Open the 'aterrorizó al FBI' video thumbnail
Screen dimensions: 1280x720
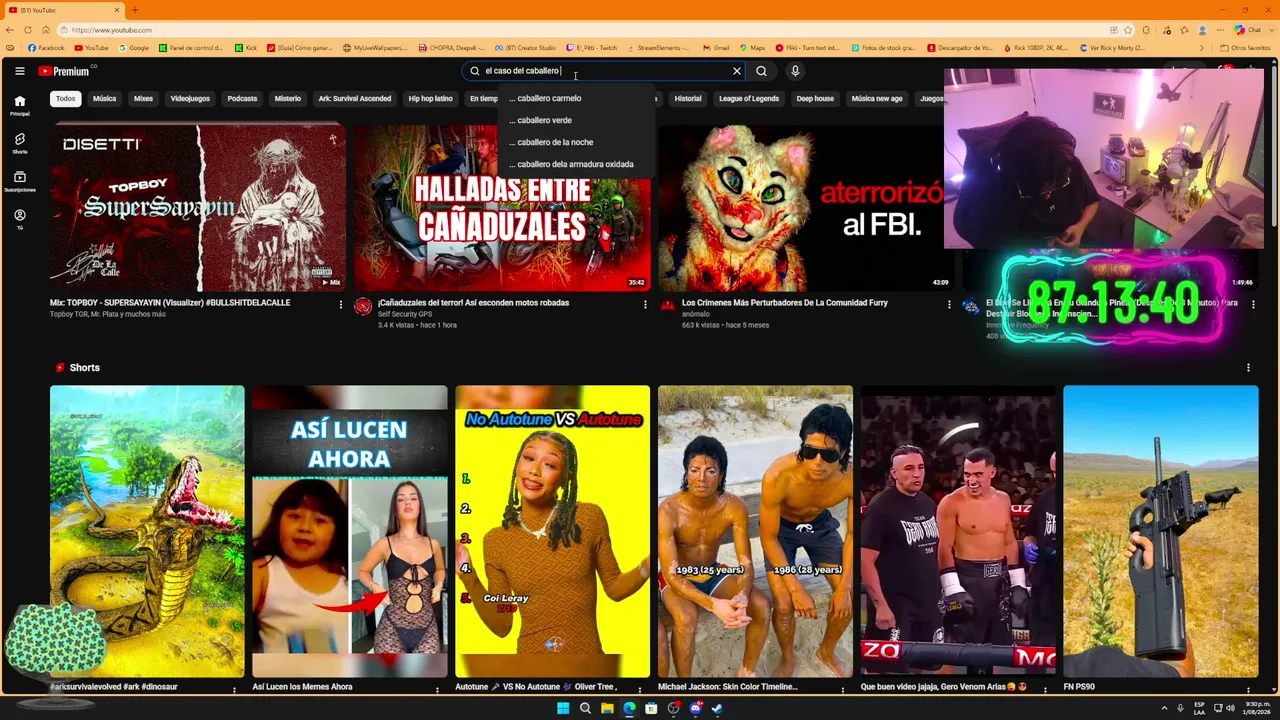[805, 207]
